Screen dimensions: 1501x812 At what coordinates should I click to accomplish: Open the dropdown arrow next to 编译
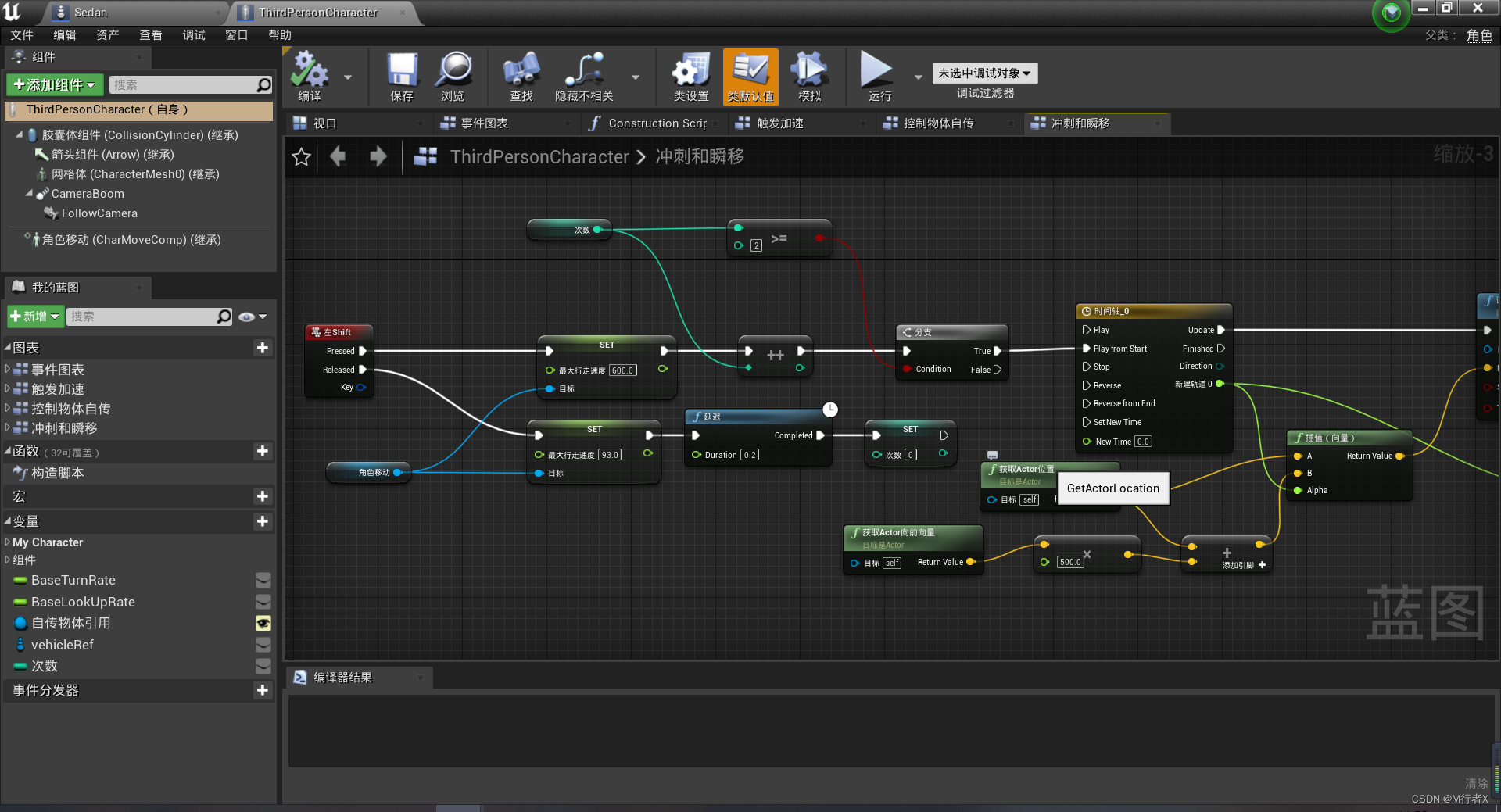[348, 77]
